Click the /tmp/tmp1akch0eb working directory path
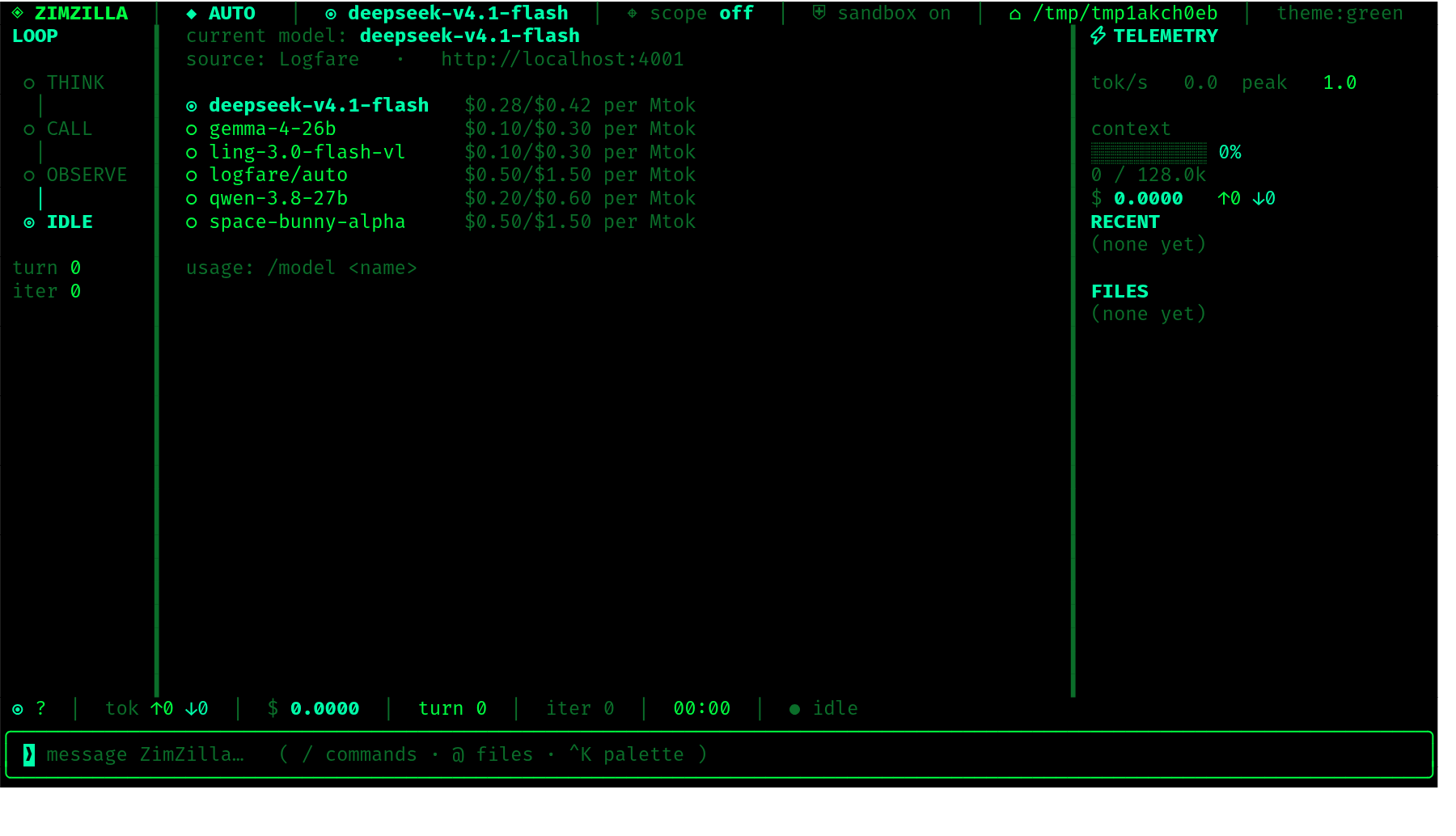Screen dimensions: 1456x836 tap(1125, 13)
